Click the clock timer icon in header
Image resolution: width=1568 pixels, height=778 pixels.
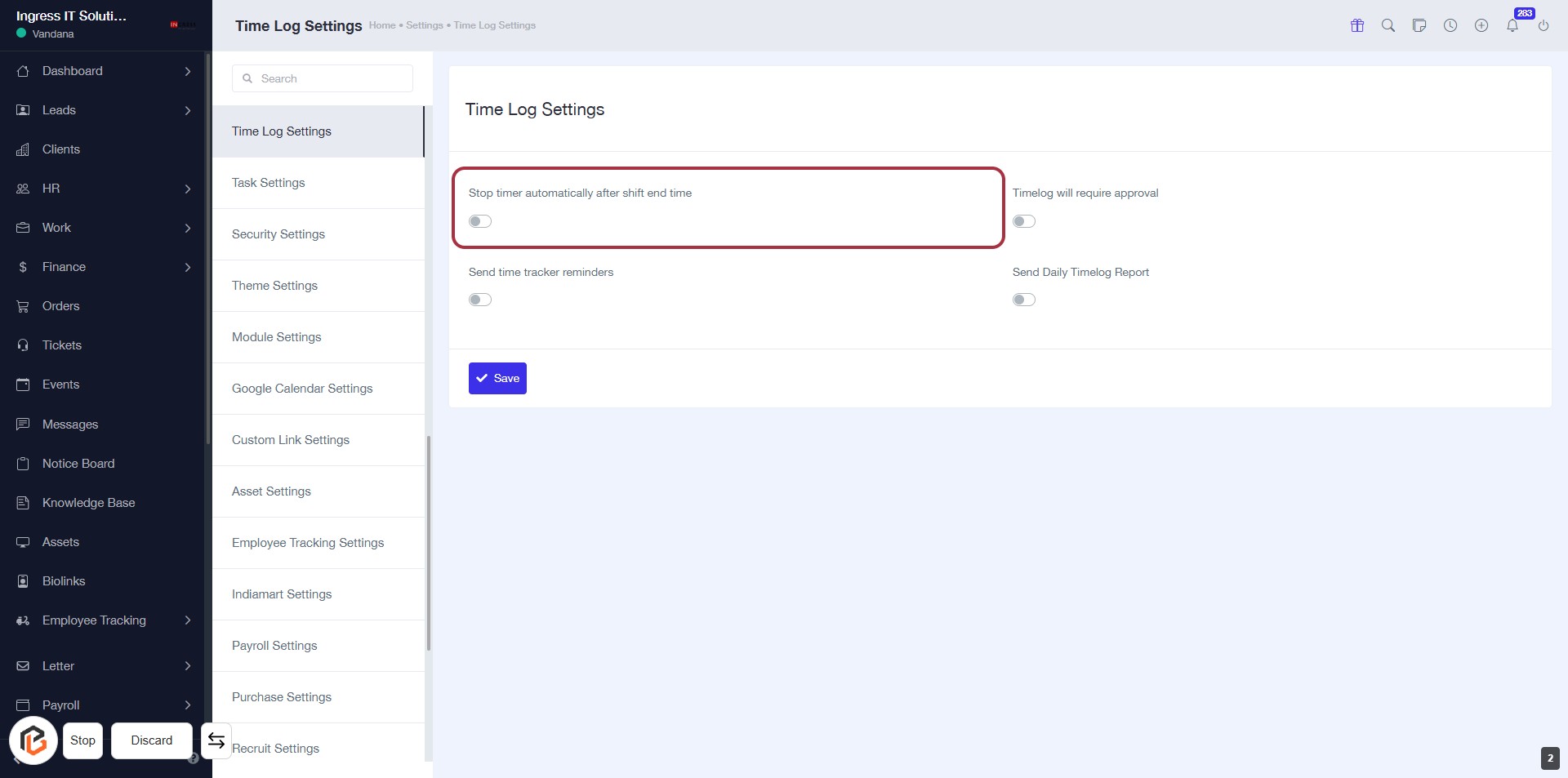point(1450,25)
